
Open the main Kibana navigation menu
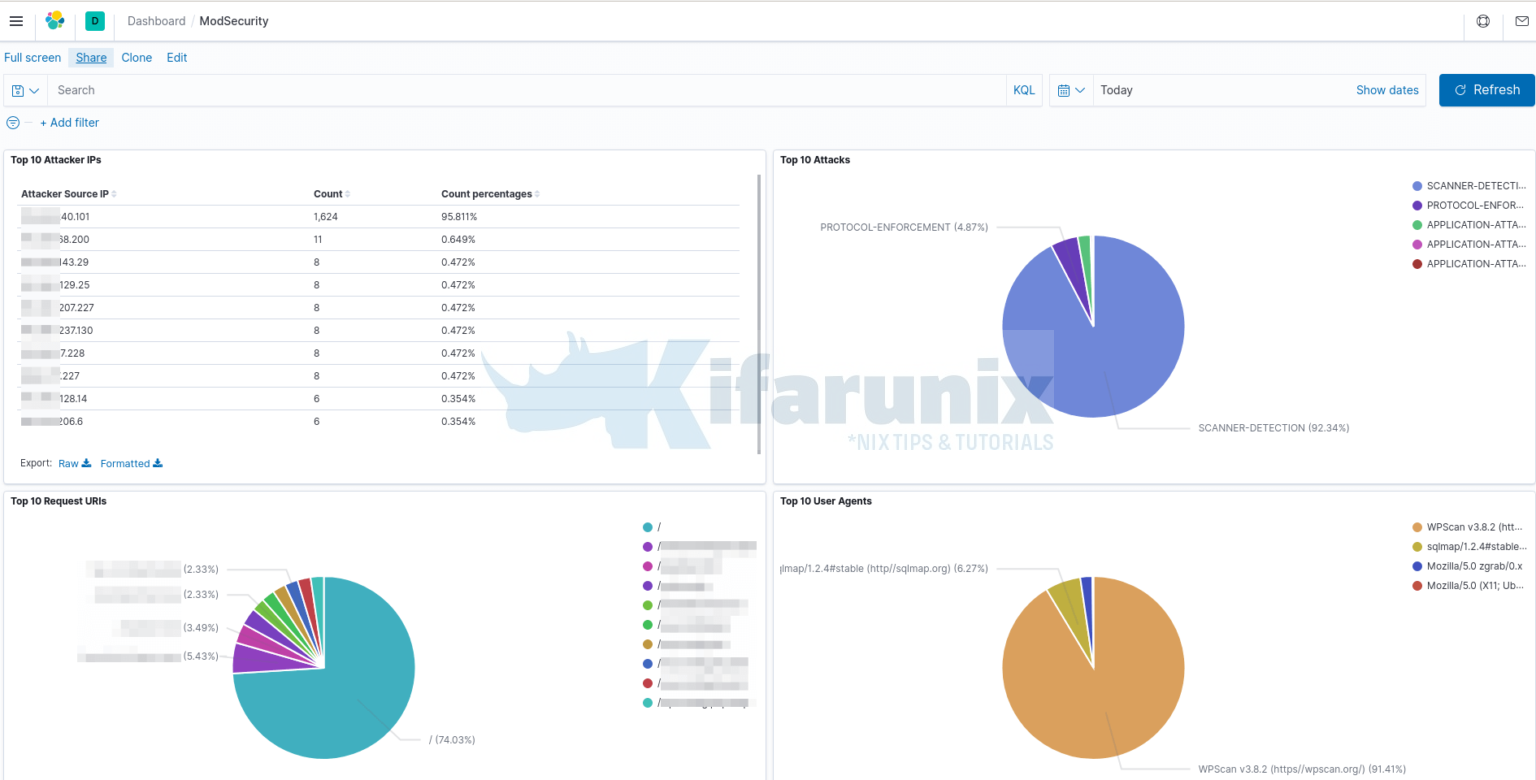point(16,21)
